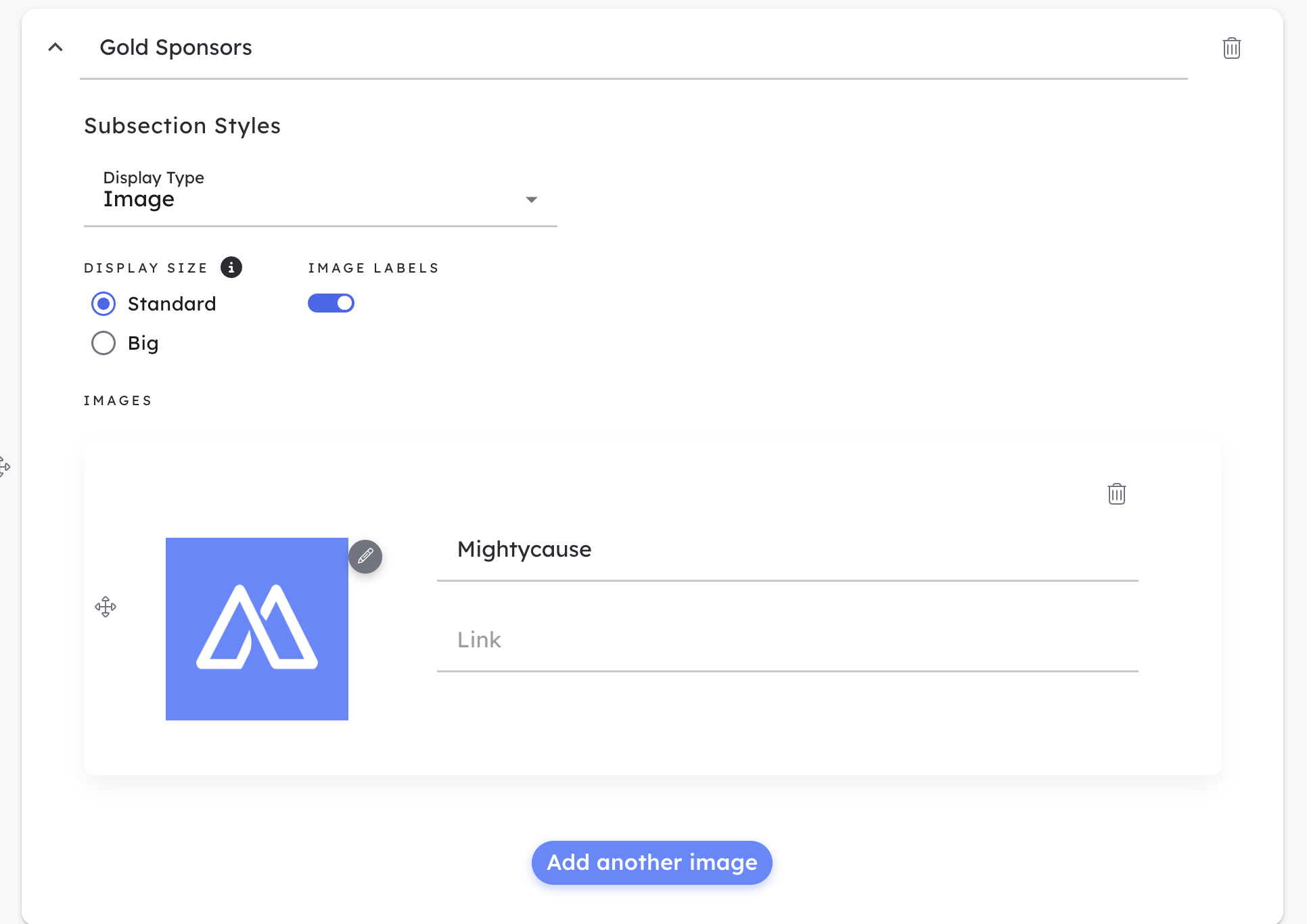Viewport: 1307px width, 924px height.
Task: Click the Display Size info icon
Action: pyautogui.click(x=231, y=267)
